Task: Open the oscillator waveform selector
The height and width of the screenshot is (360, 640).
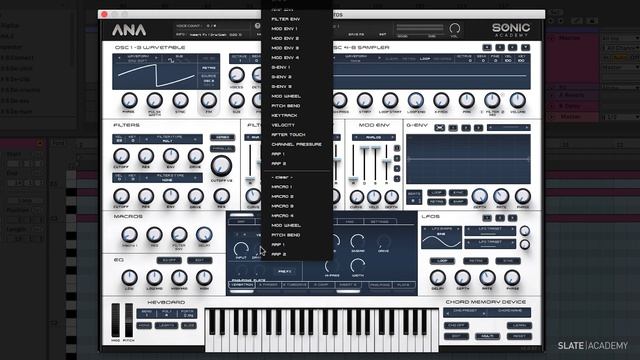Action: point(138,58)
